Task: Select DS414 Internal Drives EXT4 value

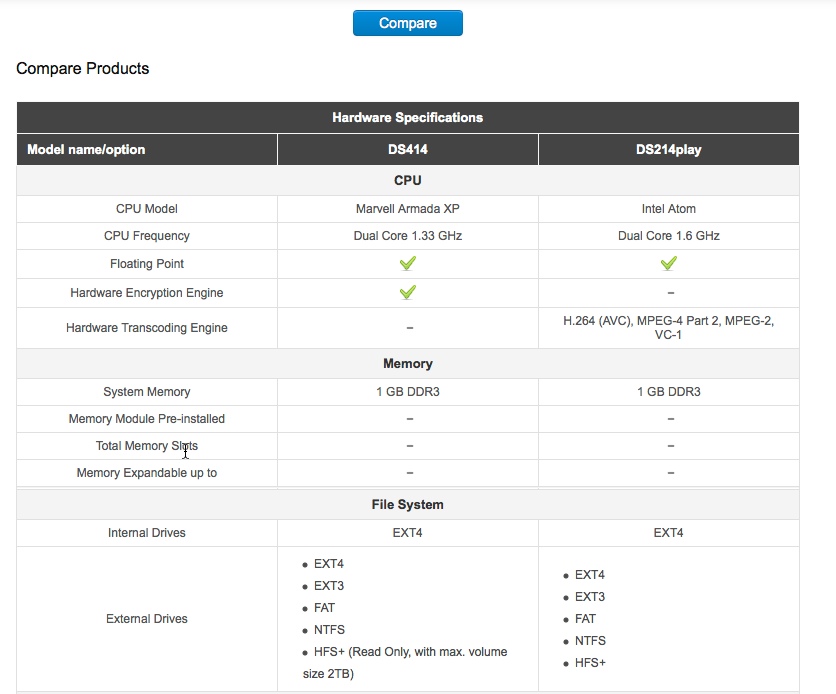Action: tap(407, 532)
